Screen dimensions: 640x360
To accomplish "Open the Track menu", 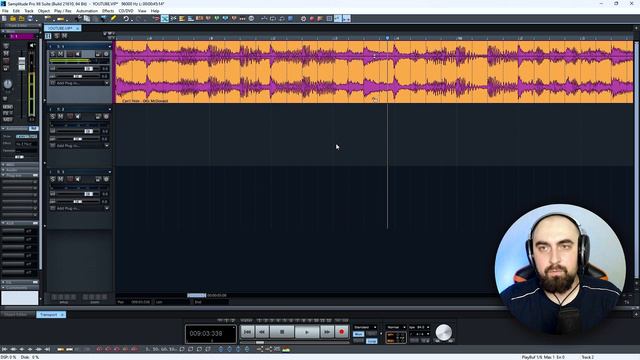I will 29,11.
